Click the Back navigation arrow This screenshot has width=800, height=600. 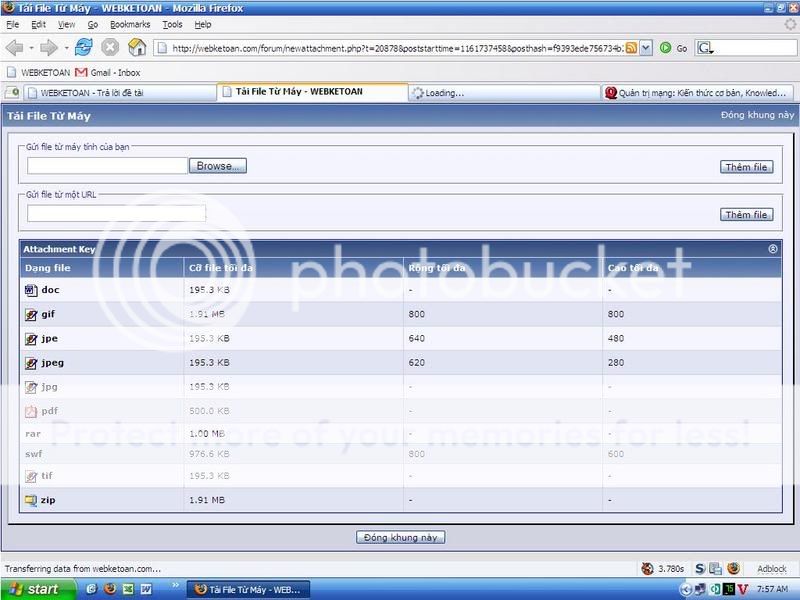tap(14, 47)
